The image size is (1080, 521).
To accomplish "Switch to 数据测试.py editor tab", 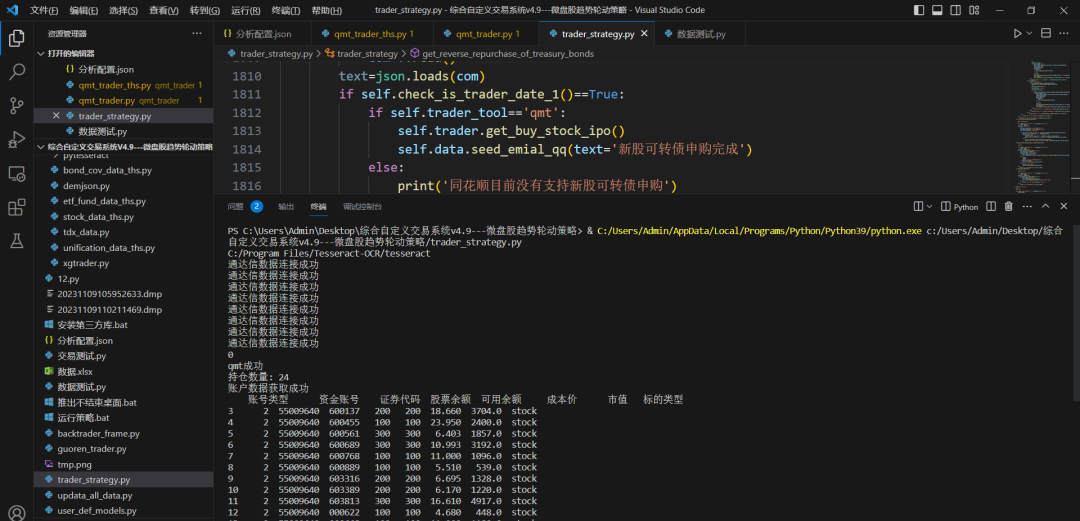I will 700,34.
